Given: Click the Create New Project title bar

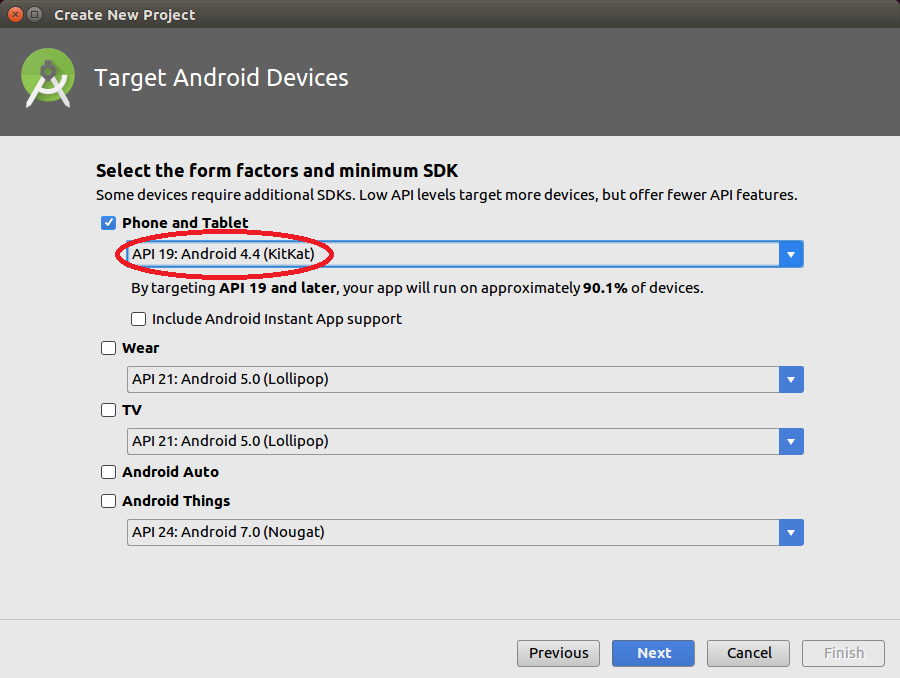Looking at the screenshot, I should 450,15.
